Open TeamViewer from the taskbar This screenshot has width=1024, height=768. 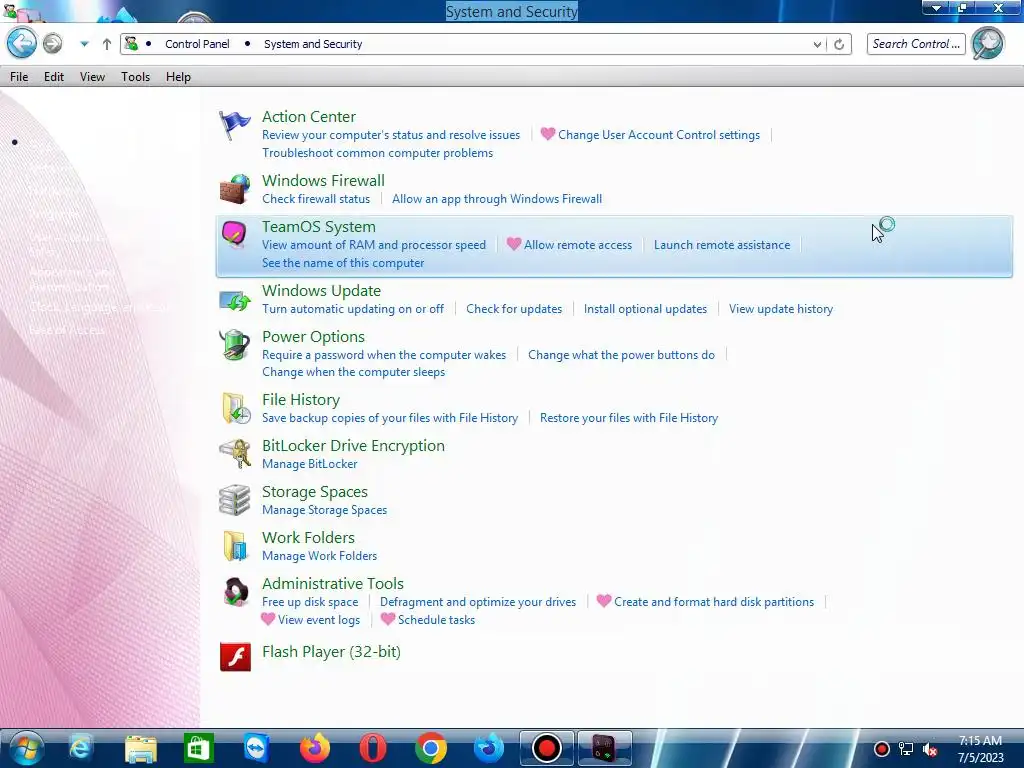coord(256,748)
